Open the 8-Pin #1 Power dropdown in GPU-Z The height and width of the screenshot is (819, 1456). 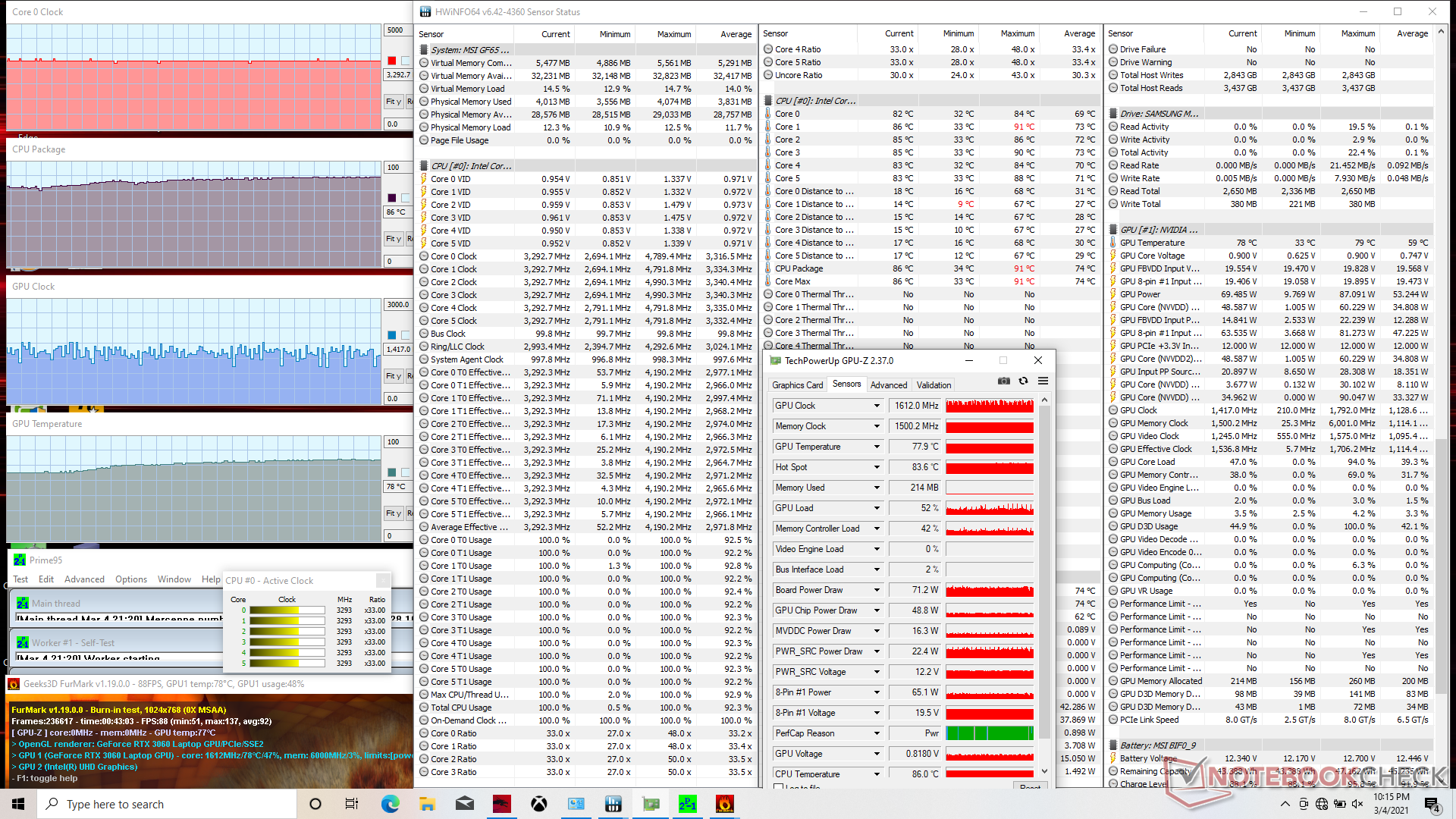[877, 692]
